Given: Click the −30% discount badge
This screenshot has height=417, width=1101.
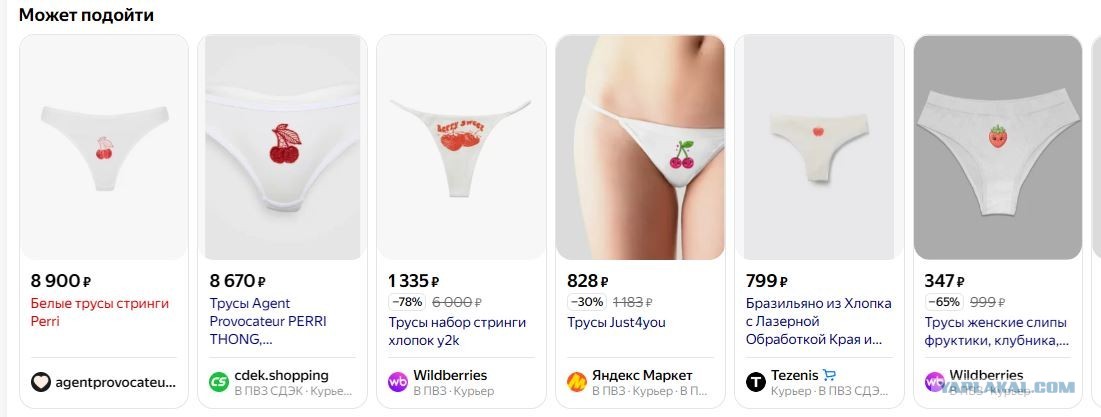Looking at the screenshot, I should (586, 303).
